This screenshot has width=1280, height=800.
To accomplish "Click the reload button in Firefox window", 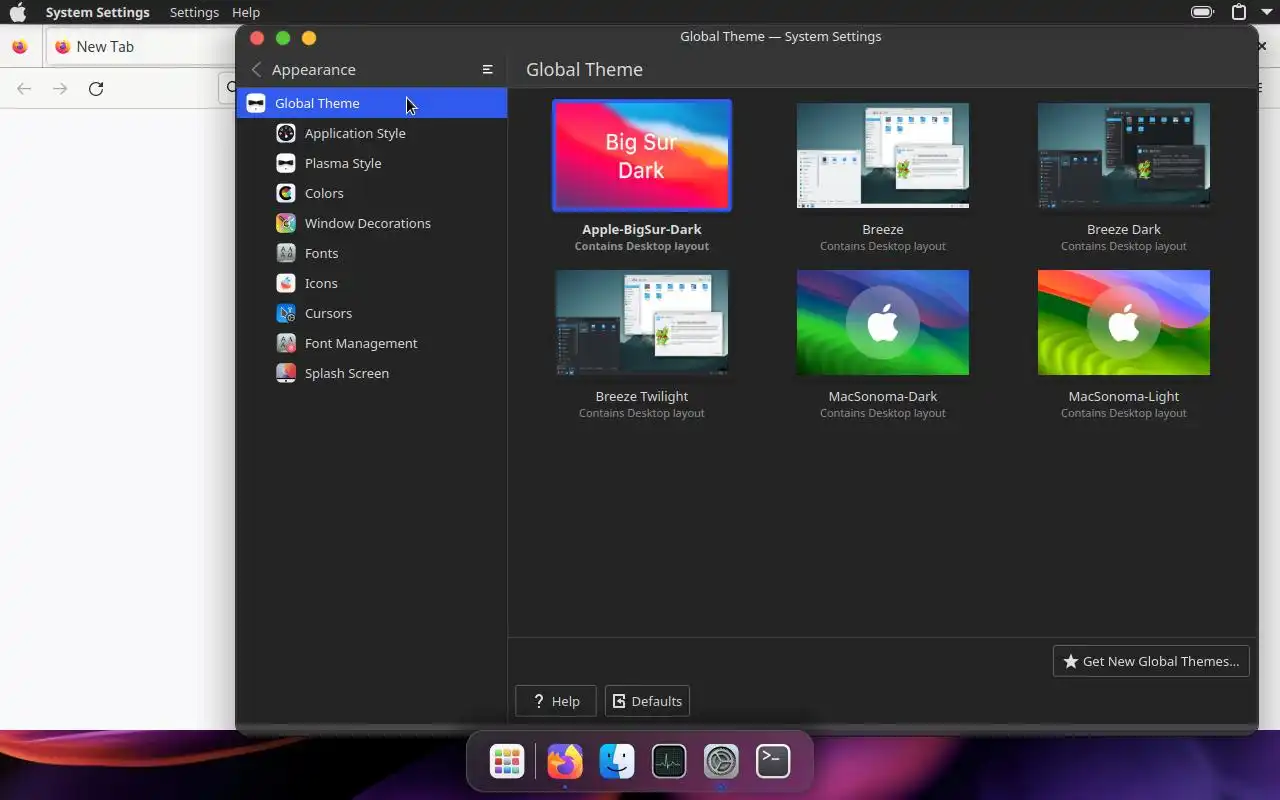I will [96, 89].
